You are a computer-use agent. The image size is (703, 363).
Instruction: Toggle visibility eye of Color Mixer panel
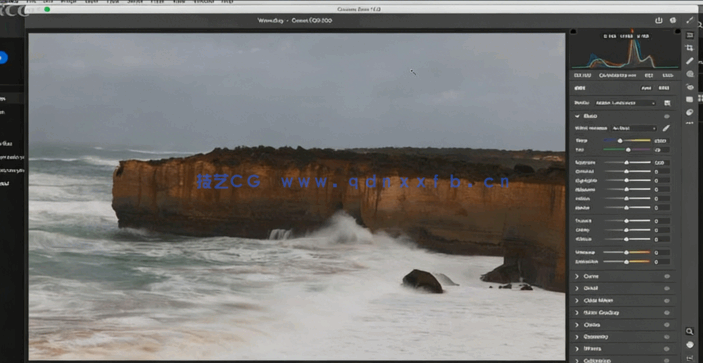pos(667,301)
